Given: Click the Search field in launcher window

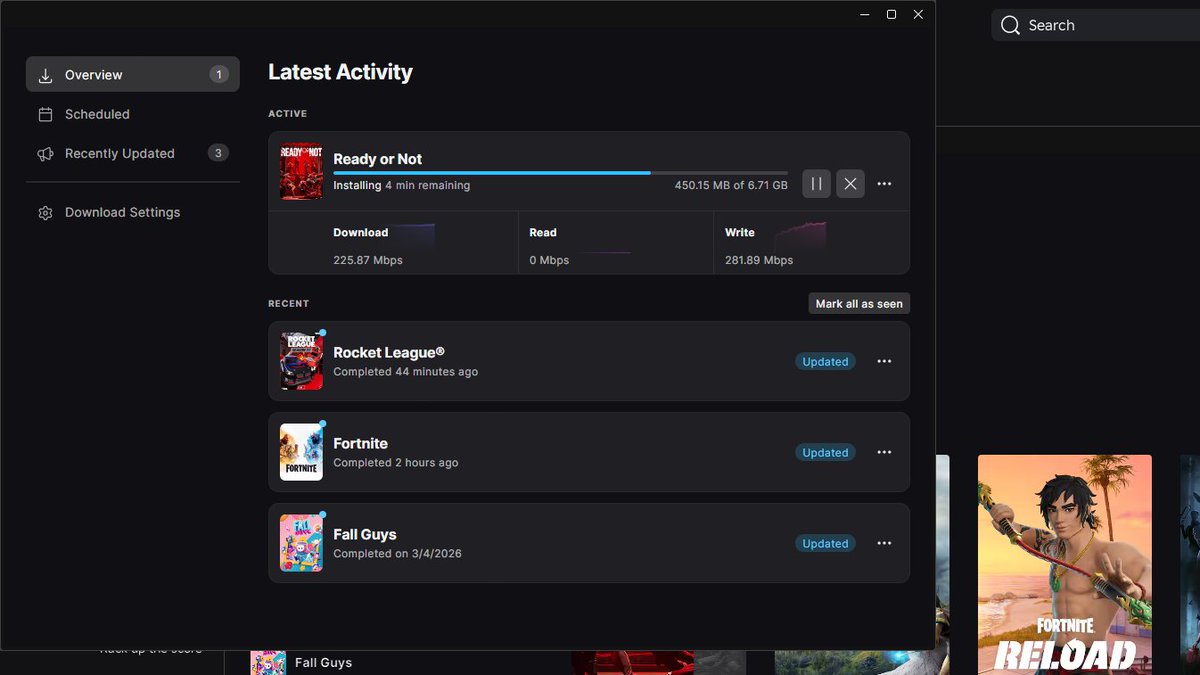Looking at the screenshot, I should point(1096,25).
